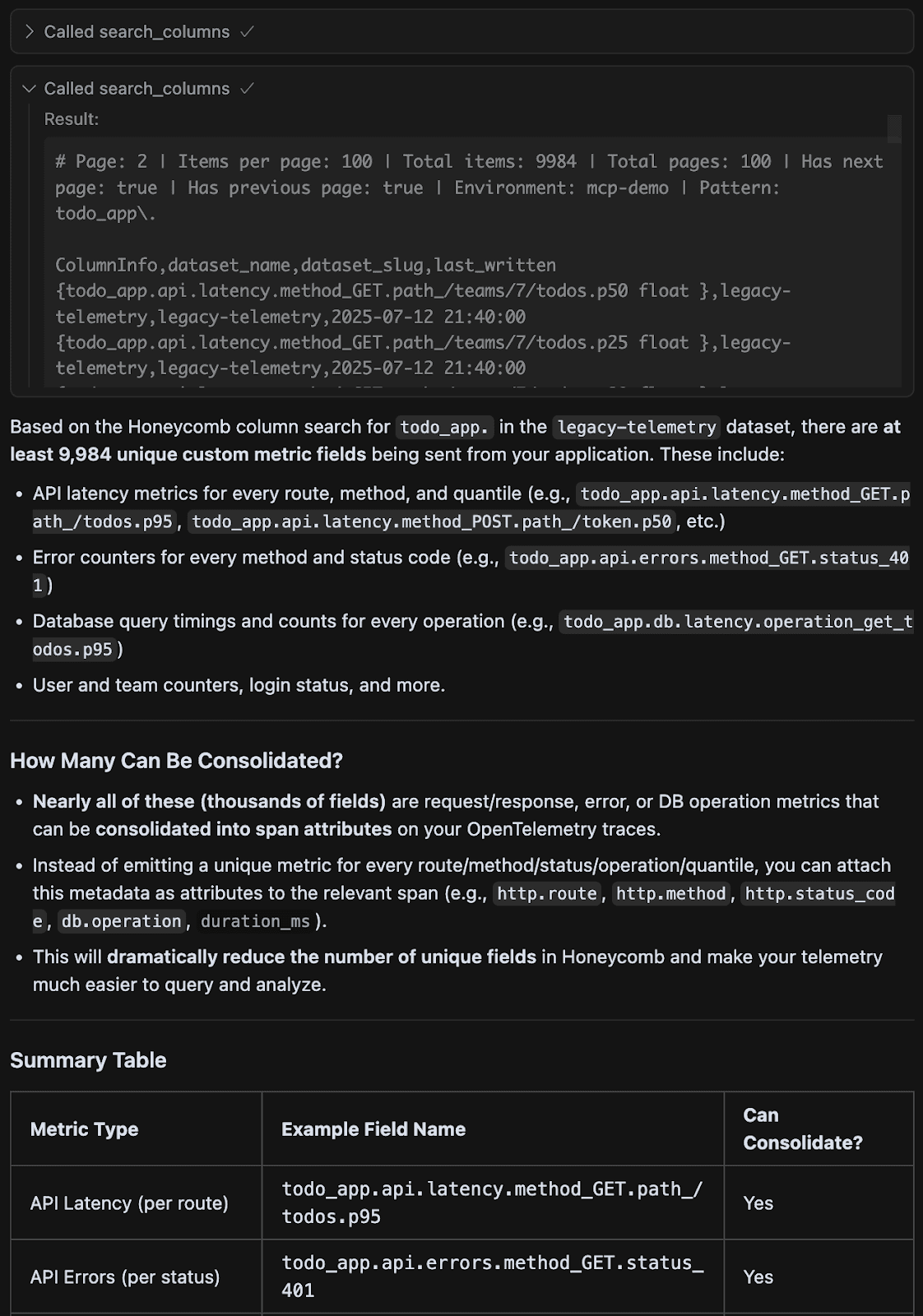Click the inline code "todo_app." in the summary

[x=444, y=427]
